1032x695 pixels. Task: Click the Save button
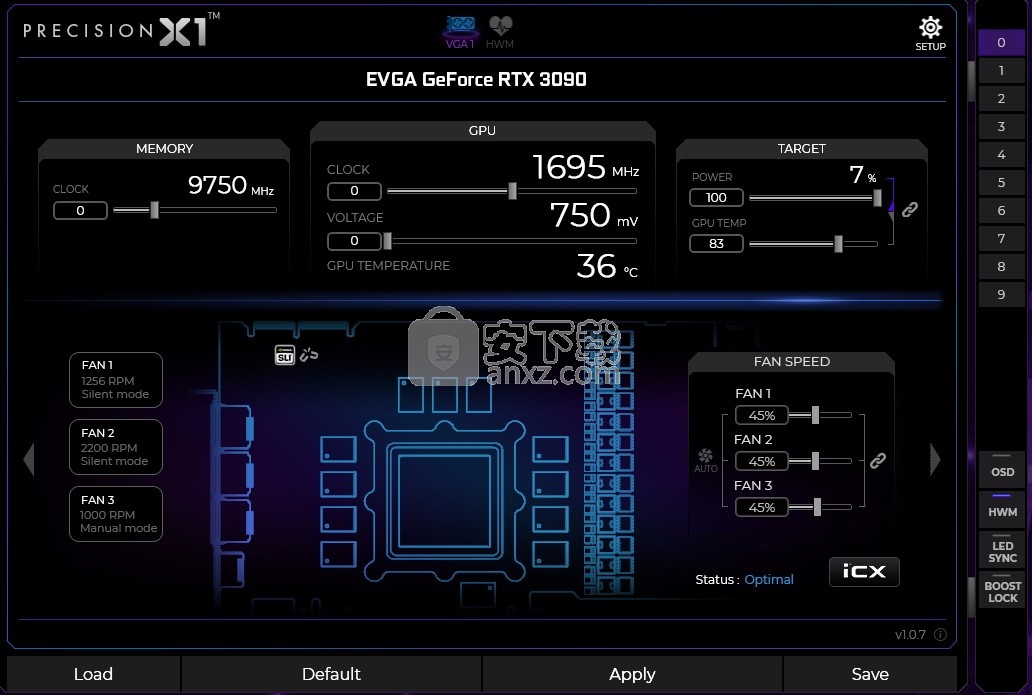click(x=870, y=674)
